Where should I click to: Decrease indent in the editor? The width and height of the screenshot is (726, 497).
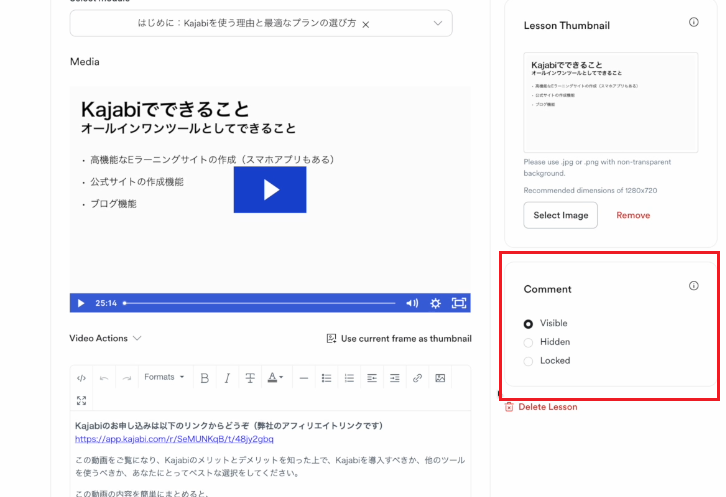tap(372, 378)
